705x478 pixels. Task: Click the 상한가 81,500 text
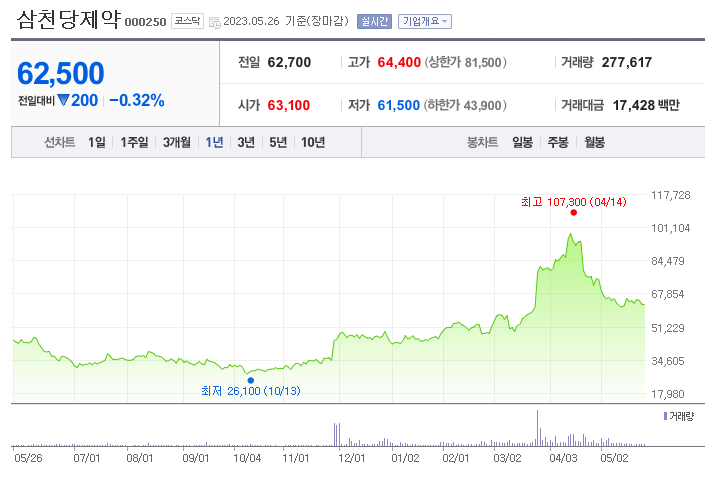tap(465, 62)
